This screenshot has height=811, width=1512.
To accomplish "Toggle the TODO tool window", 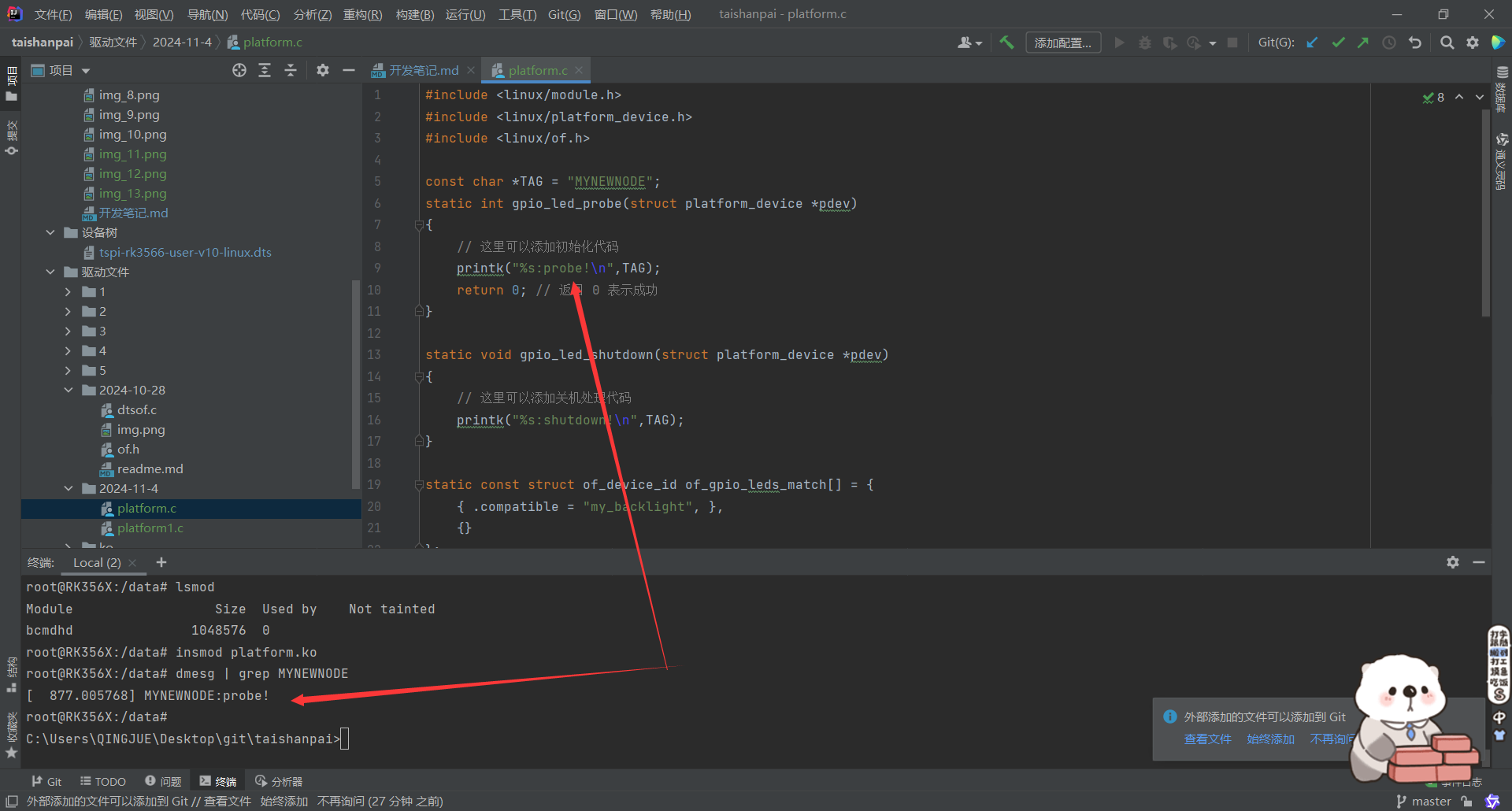I will (x=103, y=781).
